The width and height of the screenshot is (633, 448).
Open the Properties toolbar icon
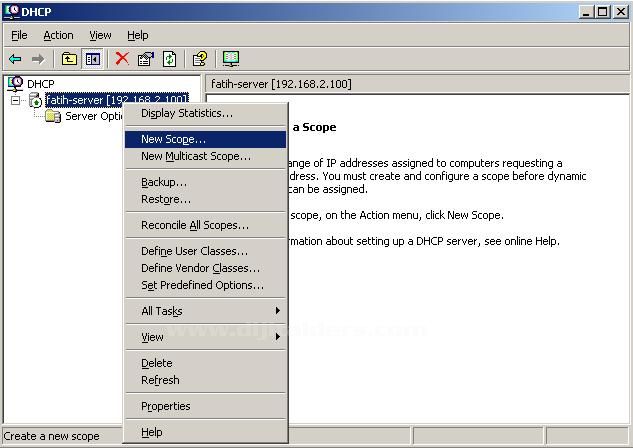[x=146, y=59]
